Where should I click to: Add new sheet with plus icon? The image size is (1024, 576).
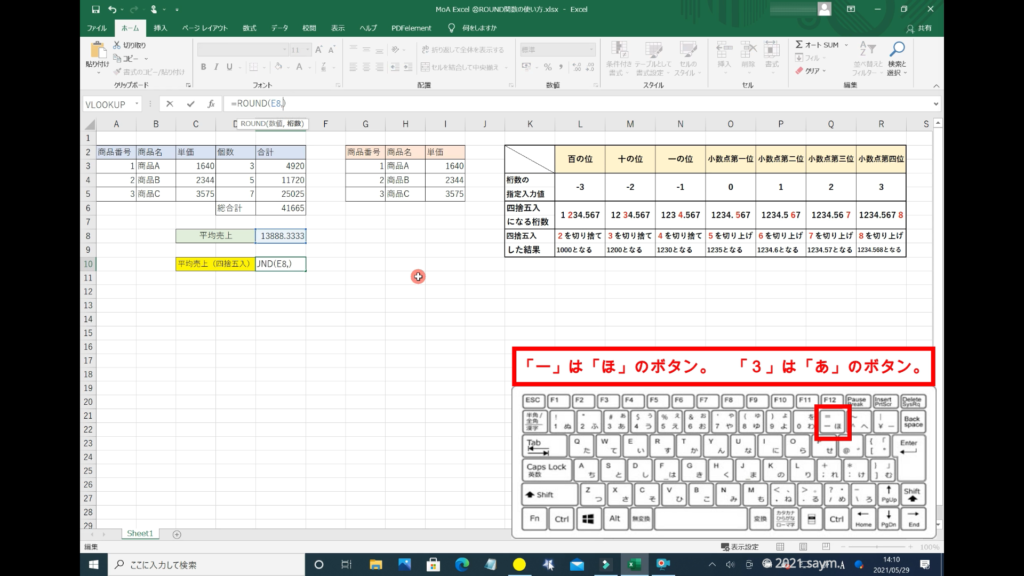coord(177,534)
